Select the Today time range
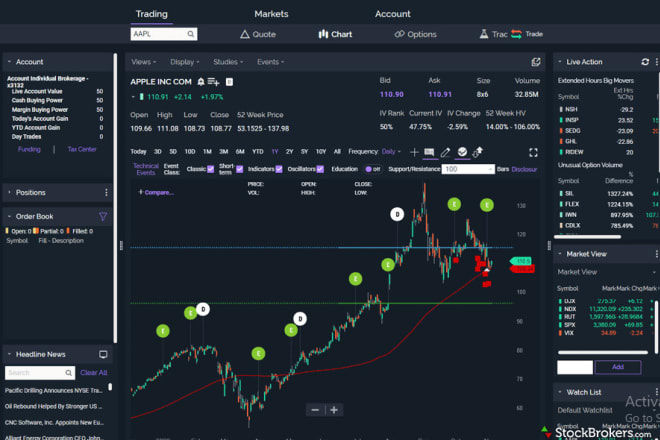The height and width of the screenshot is (440, 660). click(138, 152)
